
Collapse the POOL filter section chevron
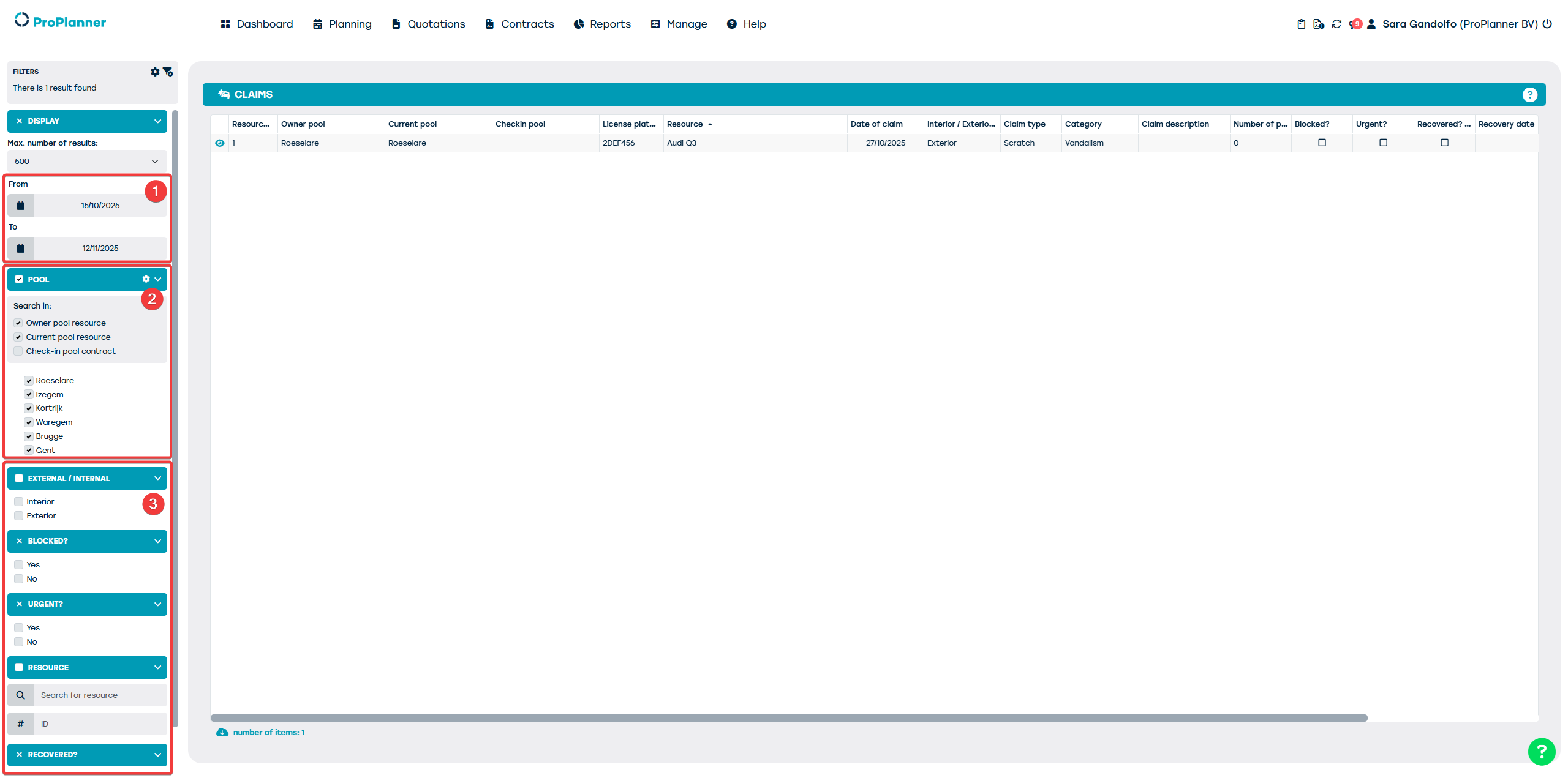pos(158,279)
